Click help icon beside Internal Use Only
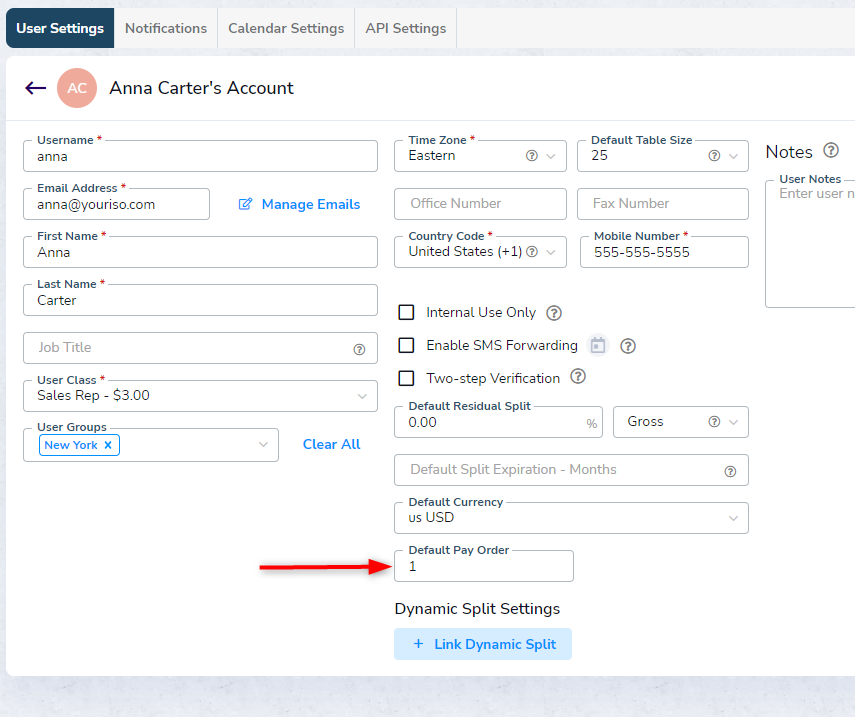855x717 pixels. point(554,313)
